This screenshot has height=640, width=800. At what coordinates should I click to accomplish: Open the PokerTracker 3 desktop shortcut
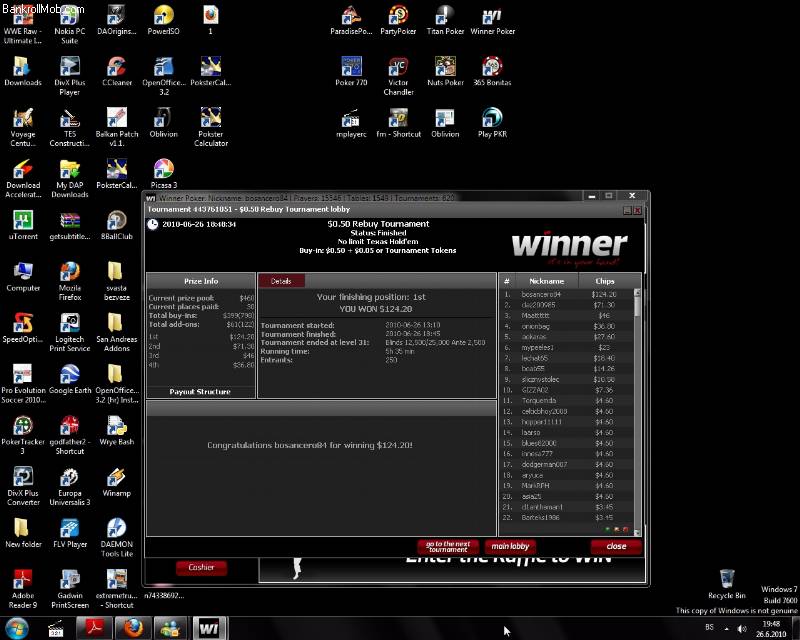click(x=23, y=435)
